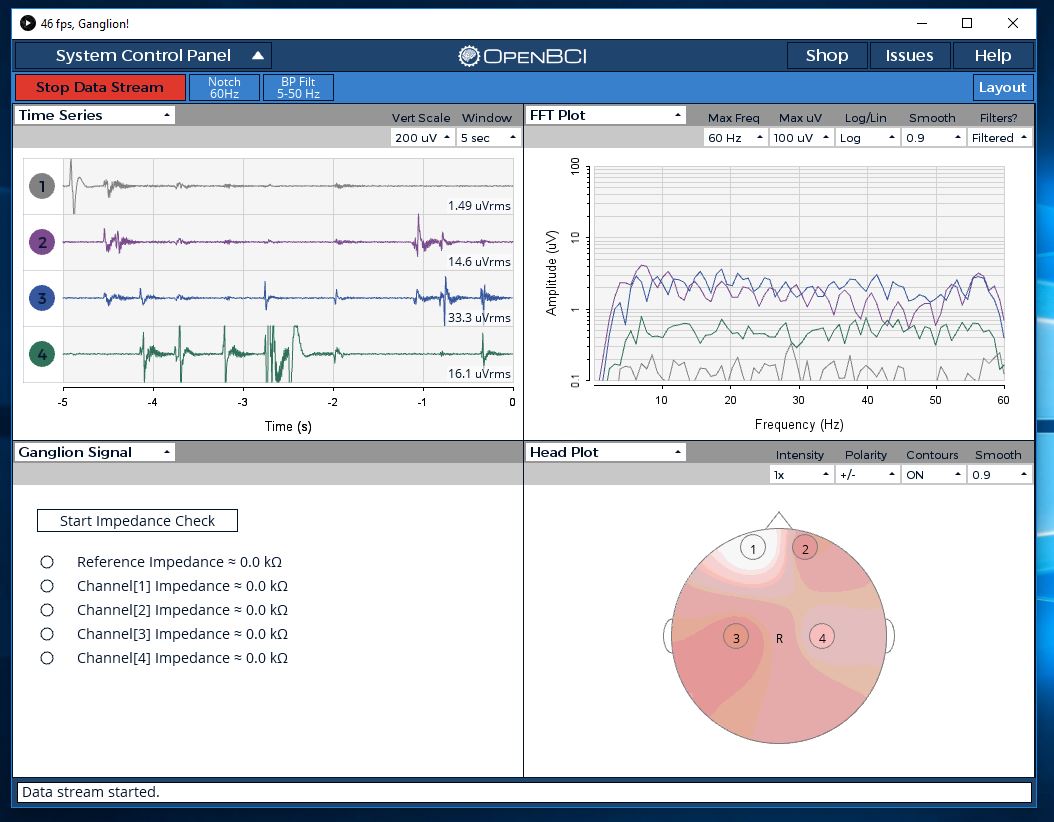Toggle channel 1 button in Time Series
Viewport: 1054px width, 822px height.
coord(41,186)
